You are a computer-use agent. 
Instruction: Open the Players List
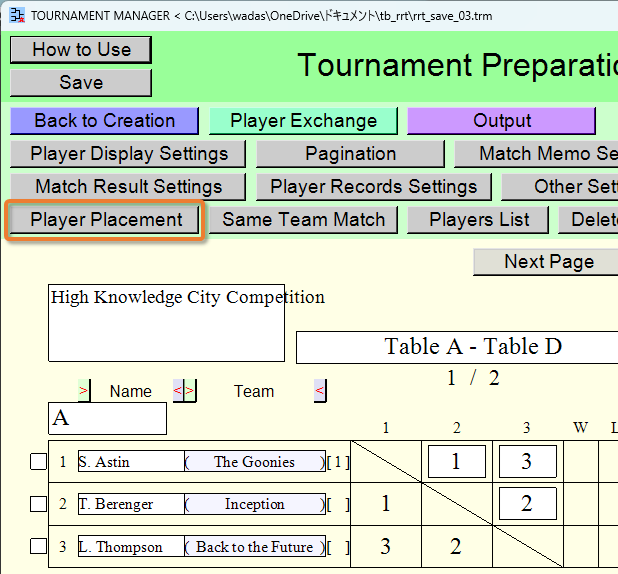click(x=478, y=220)
